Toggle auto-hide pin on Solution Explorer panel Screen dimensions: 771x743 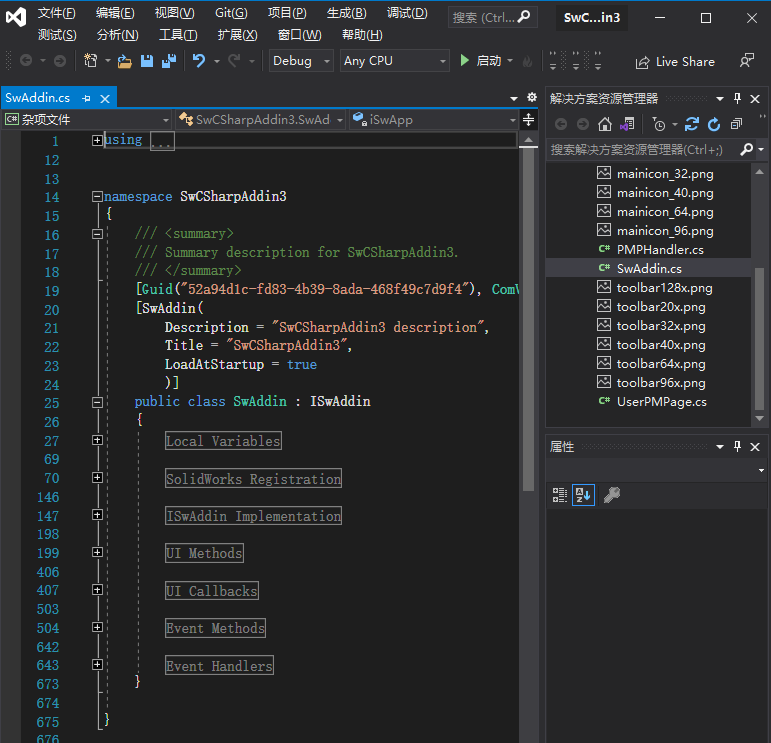[737, 98]
